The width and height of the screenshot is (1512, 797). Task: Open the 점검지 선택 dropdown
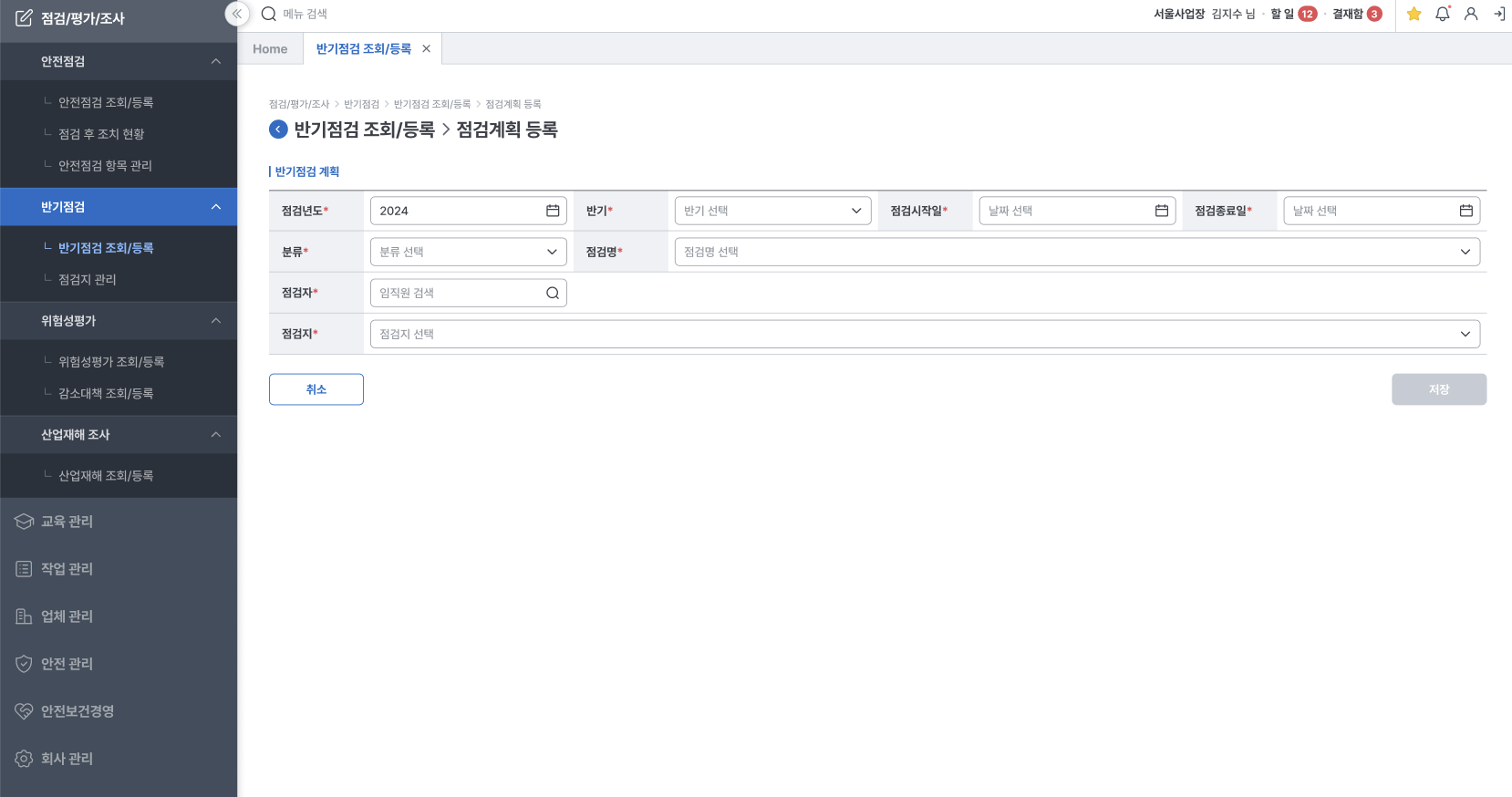tap(924, 334)
